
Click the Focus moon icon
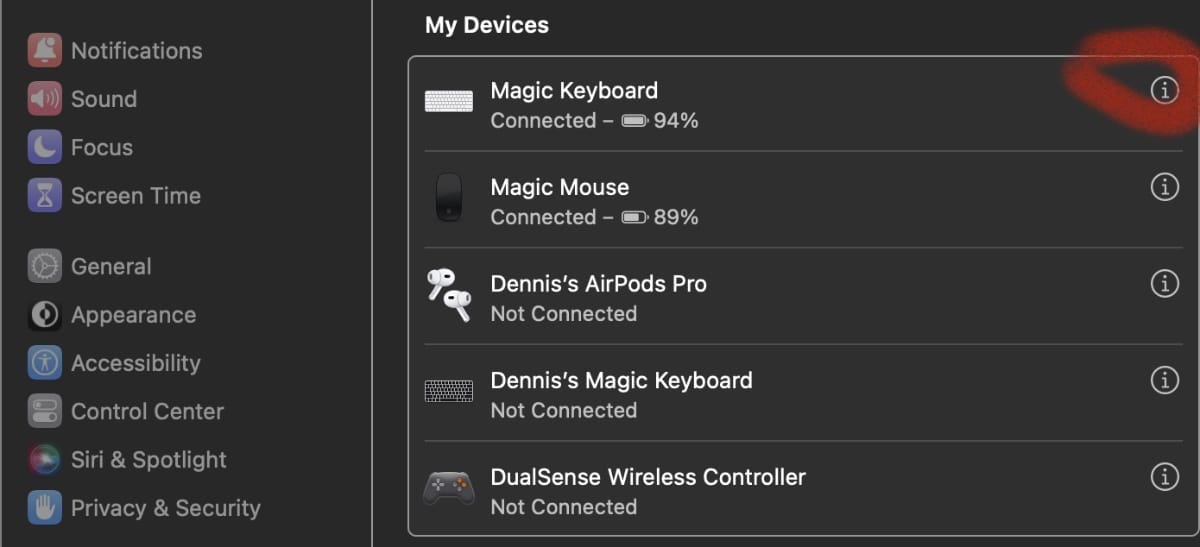[x=45, y=147]
